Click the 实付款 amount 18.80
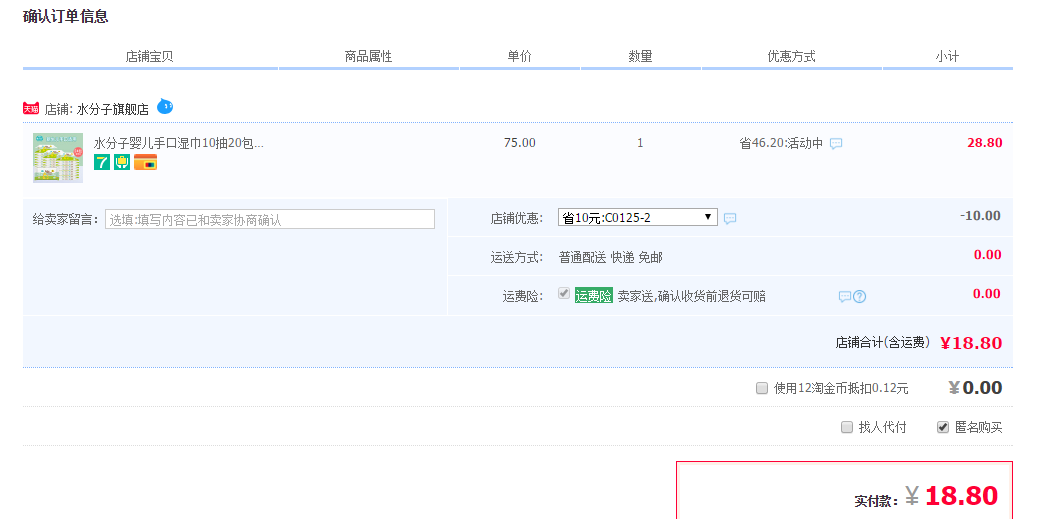 tap(961, 496)
